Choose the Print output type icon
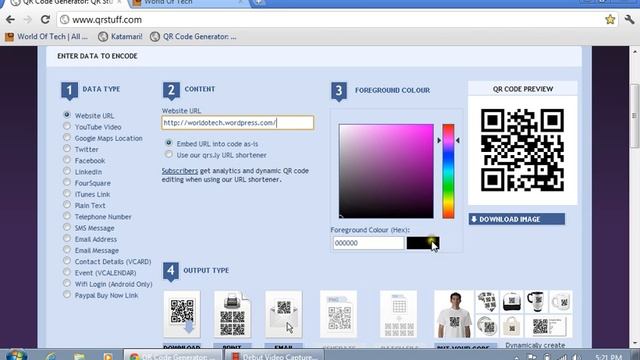Screen dimensions: 640x360 [x=232, y=314]
